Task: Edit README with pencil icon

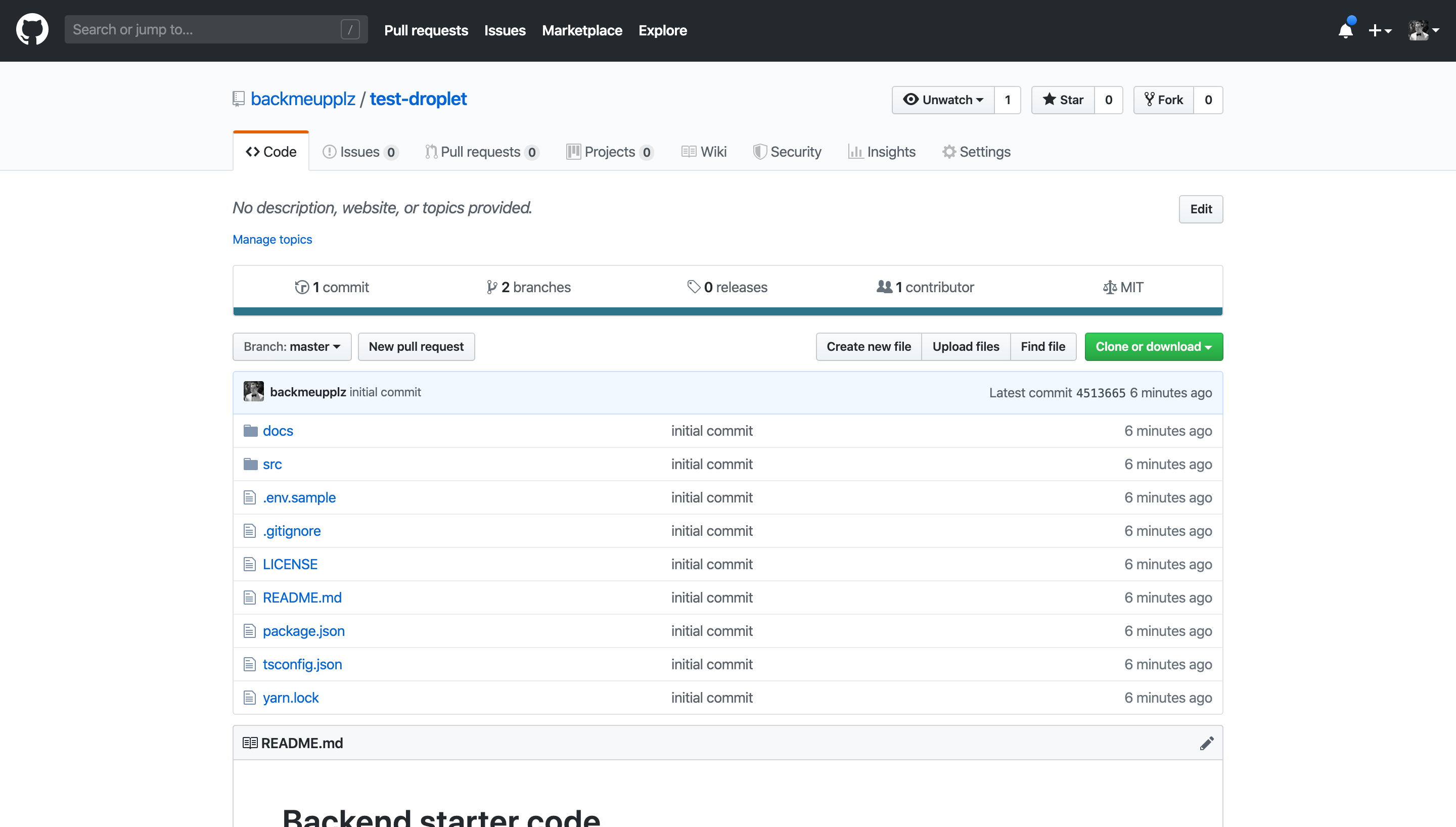Action: pos(1207,743)
